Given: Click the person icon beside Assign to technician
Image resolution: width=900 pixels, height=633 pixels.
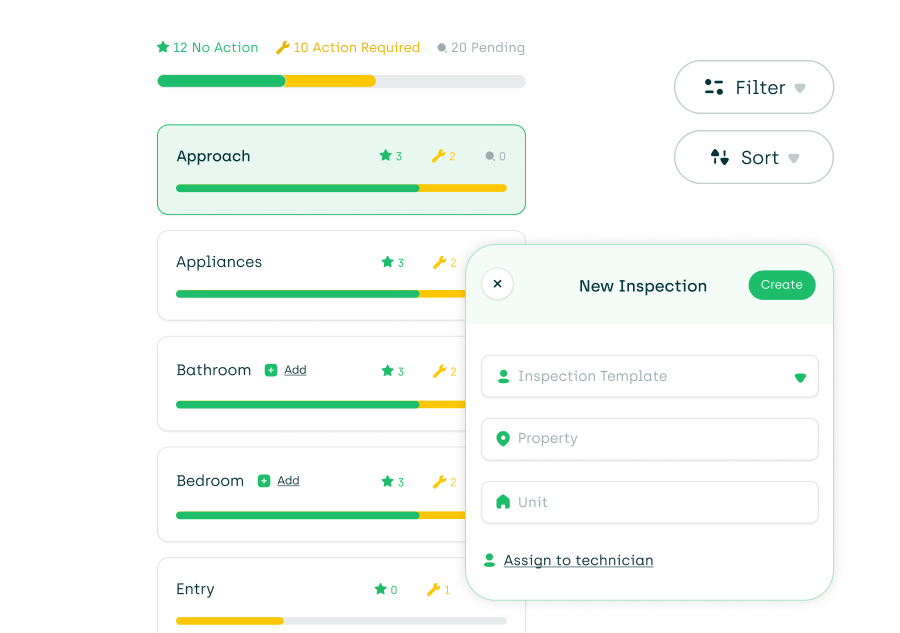Looking at the screenshot, I should click(489, 561).
